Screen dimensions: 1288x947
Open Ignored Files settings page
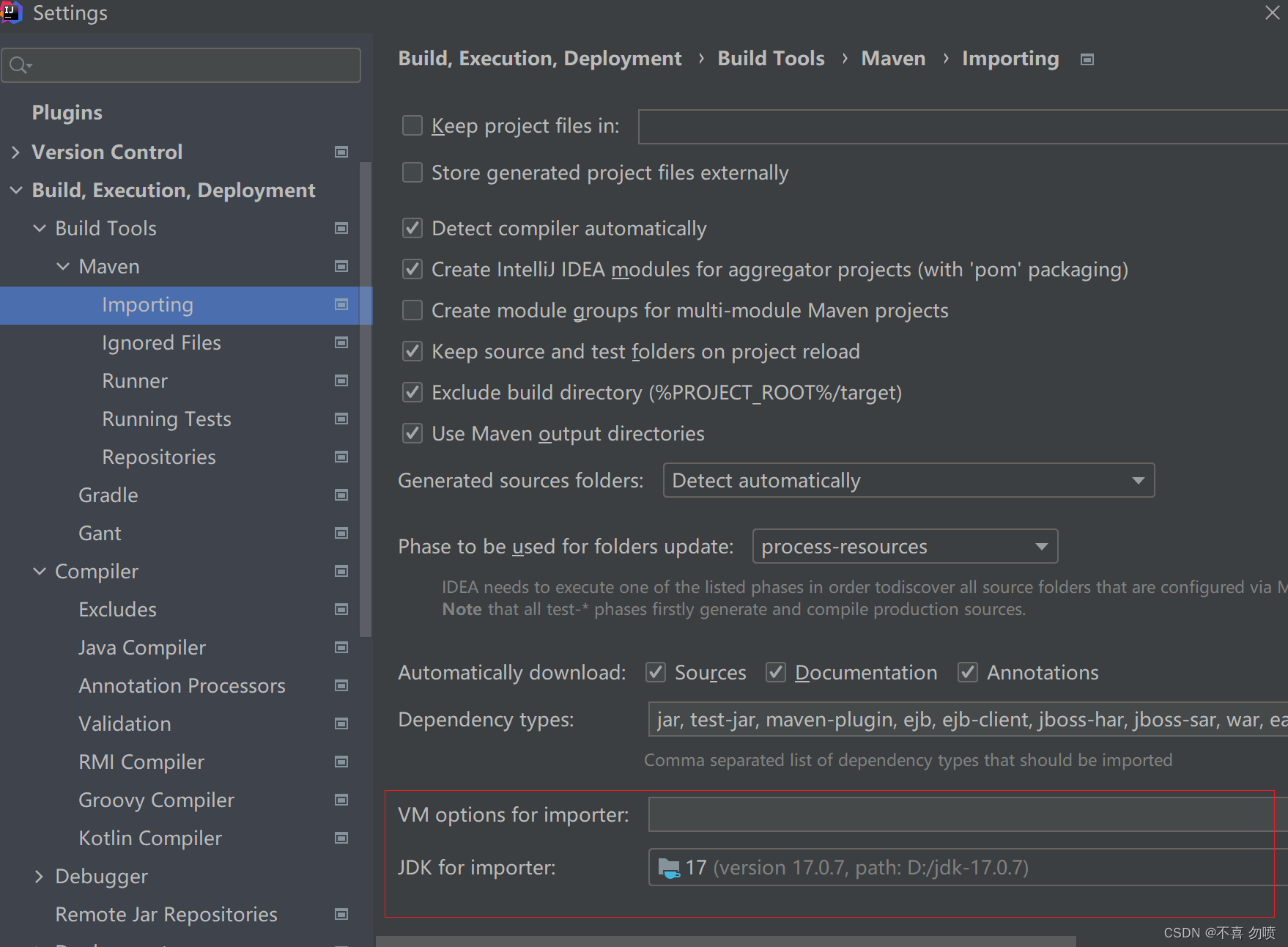161,342
